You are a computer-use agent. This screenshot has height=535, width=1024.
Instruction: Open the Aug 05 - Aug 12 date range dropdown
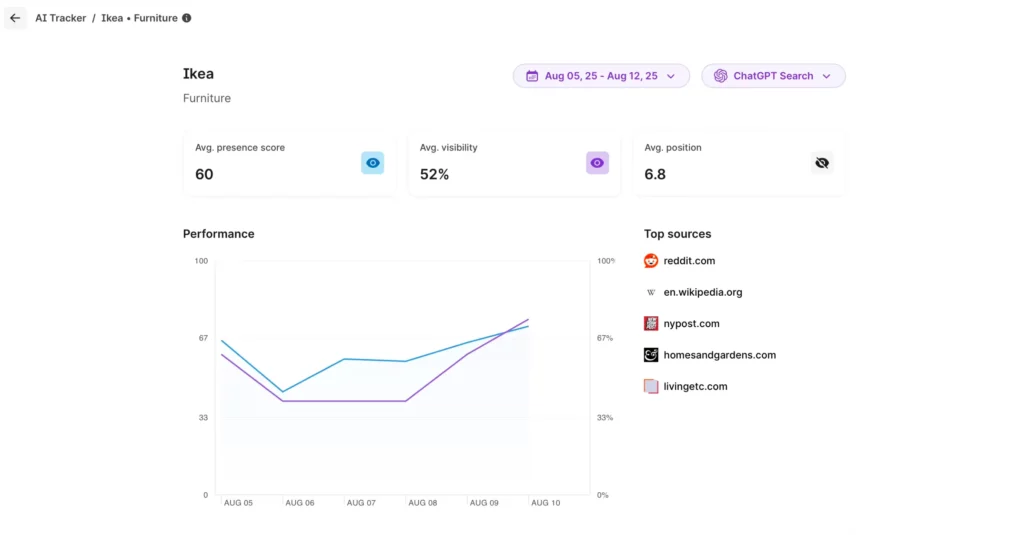(x=601, y=76)
